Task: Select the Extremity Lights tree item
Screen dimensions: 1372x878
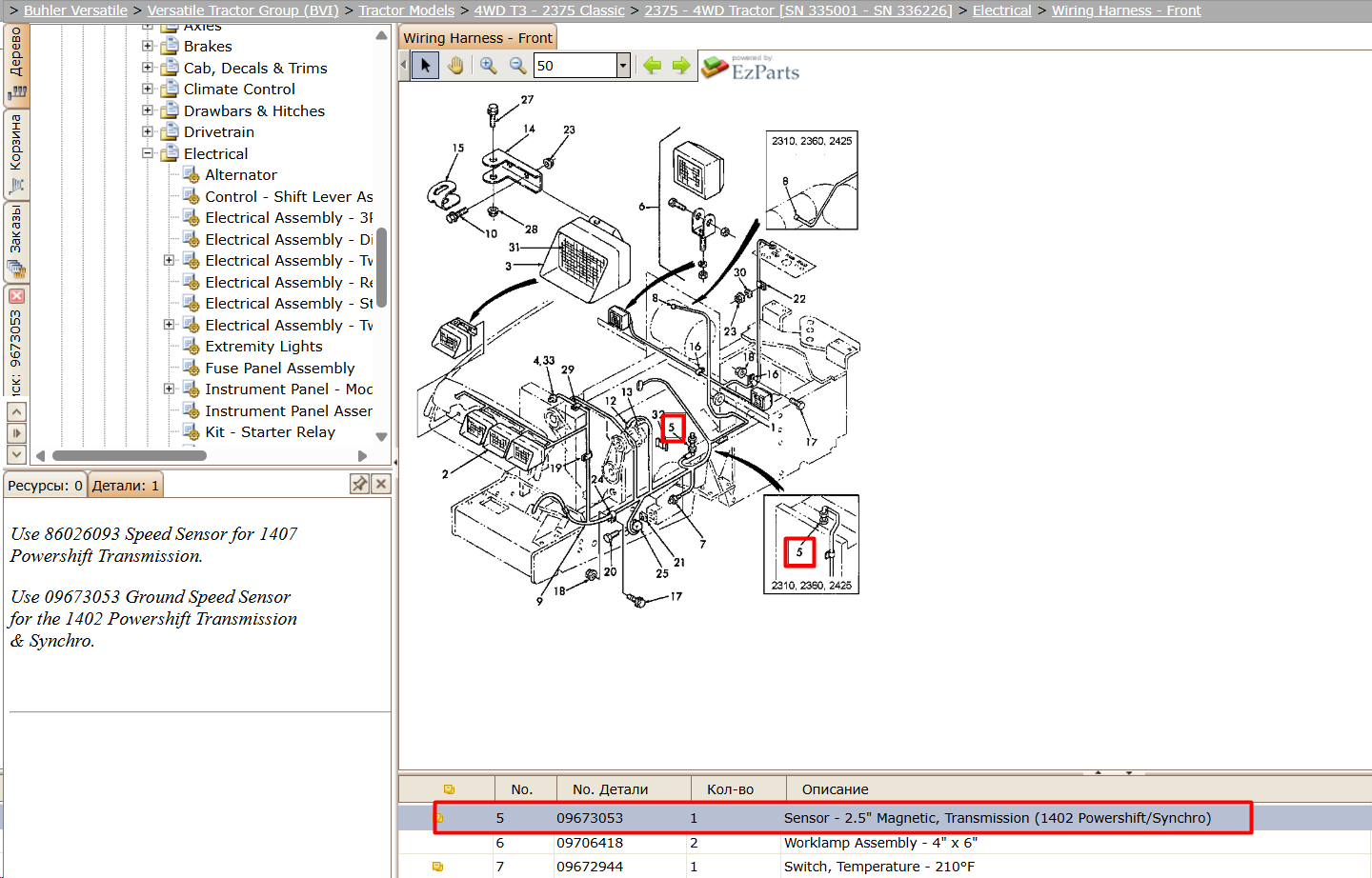Action: [264, 346]
